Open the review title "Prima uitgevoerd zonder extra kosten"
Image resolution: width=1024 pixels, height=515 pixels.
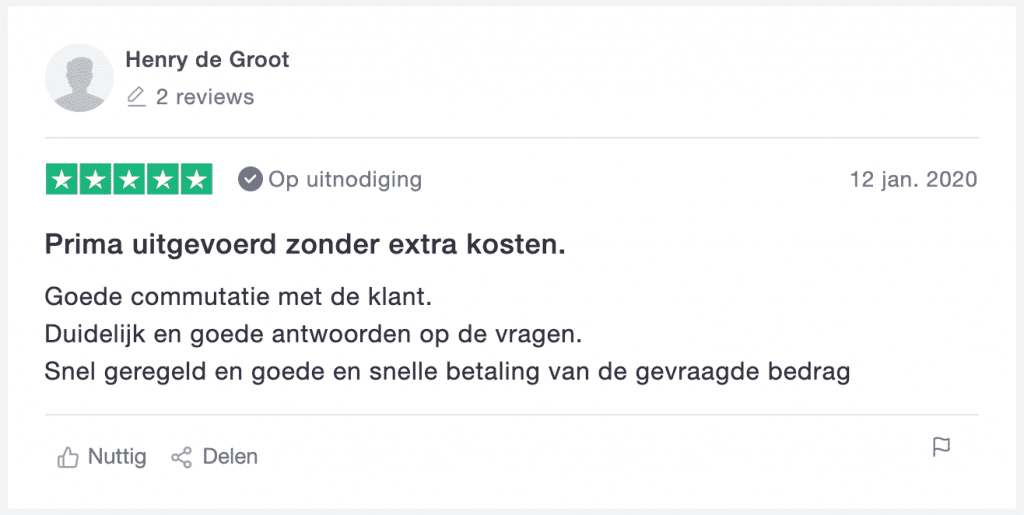click(x=305, y=244)
